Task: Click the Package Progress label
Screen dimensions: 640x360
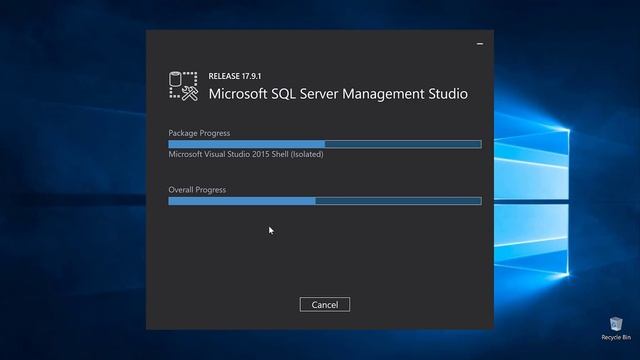Action: [x=199, y=133]
